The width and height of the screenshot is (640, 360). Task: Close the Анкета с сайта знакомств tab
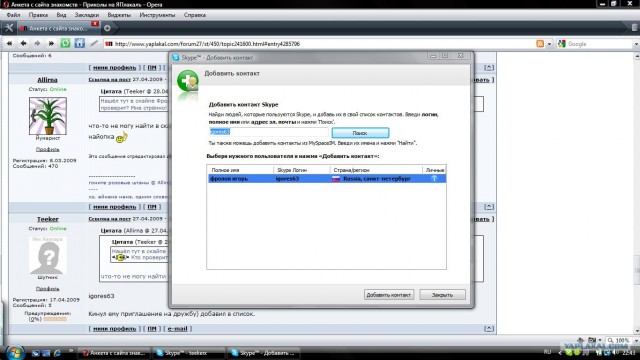95,24
